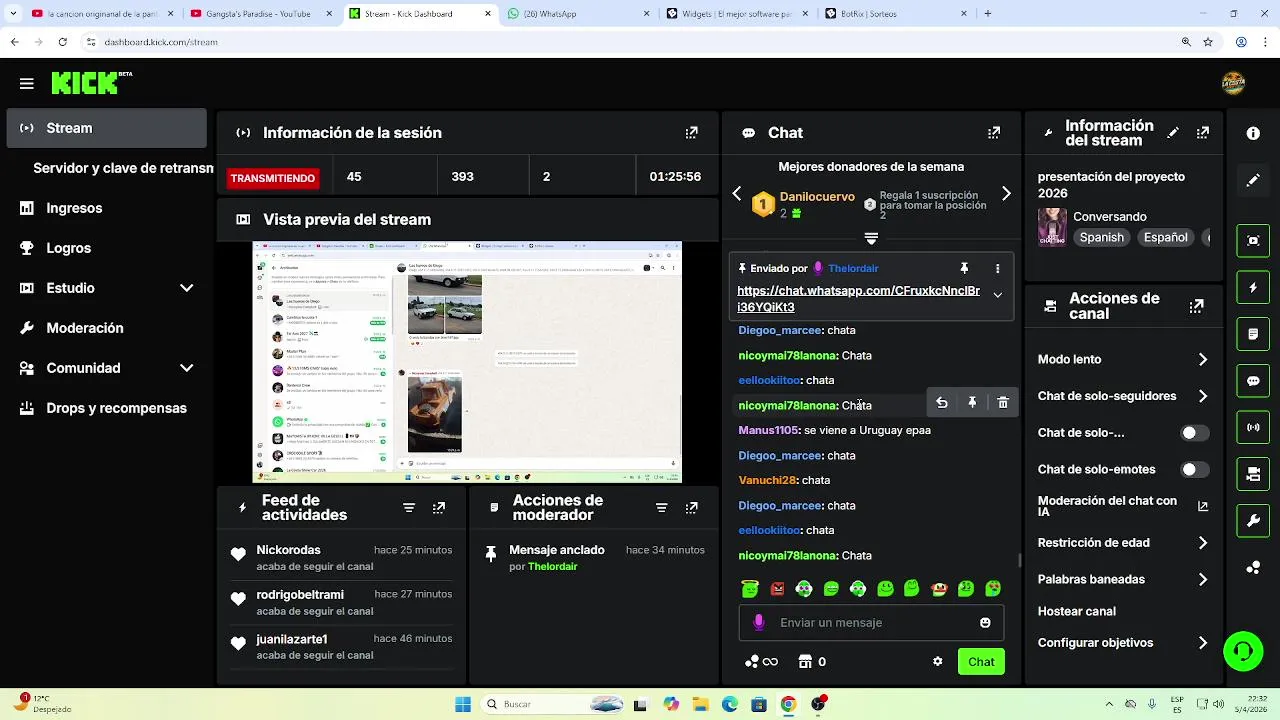Open the wrench icon in right sidebar

tap(1253, 521)
